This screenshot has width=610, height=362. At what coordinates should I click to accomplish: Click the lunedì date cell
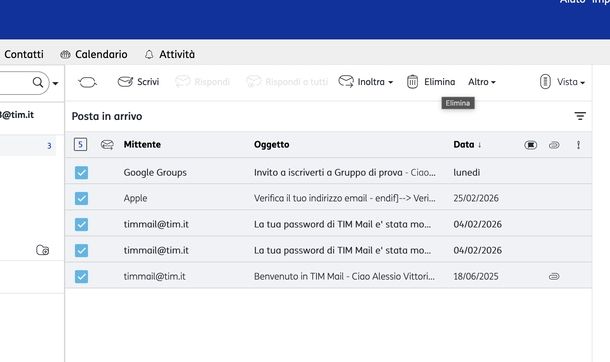[466, 172]
